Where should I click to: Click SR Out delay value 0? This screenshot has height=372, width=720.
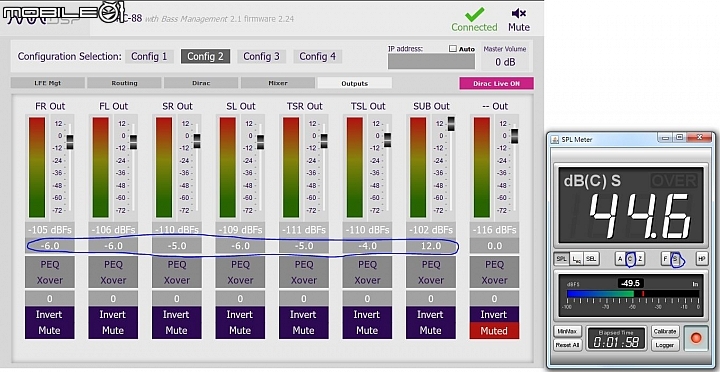[x=177, y=299]
